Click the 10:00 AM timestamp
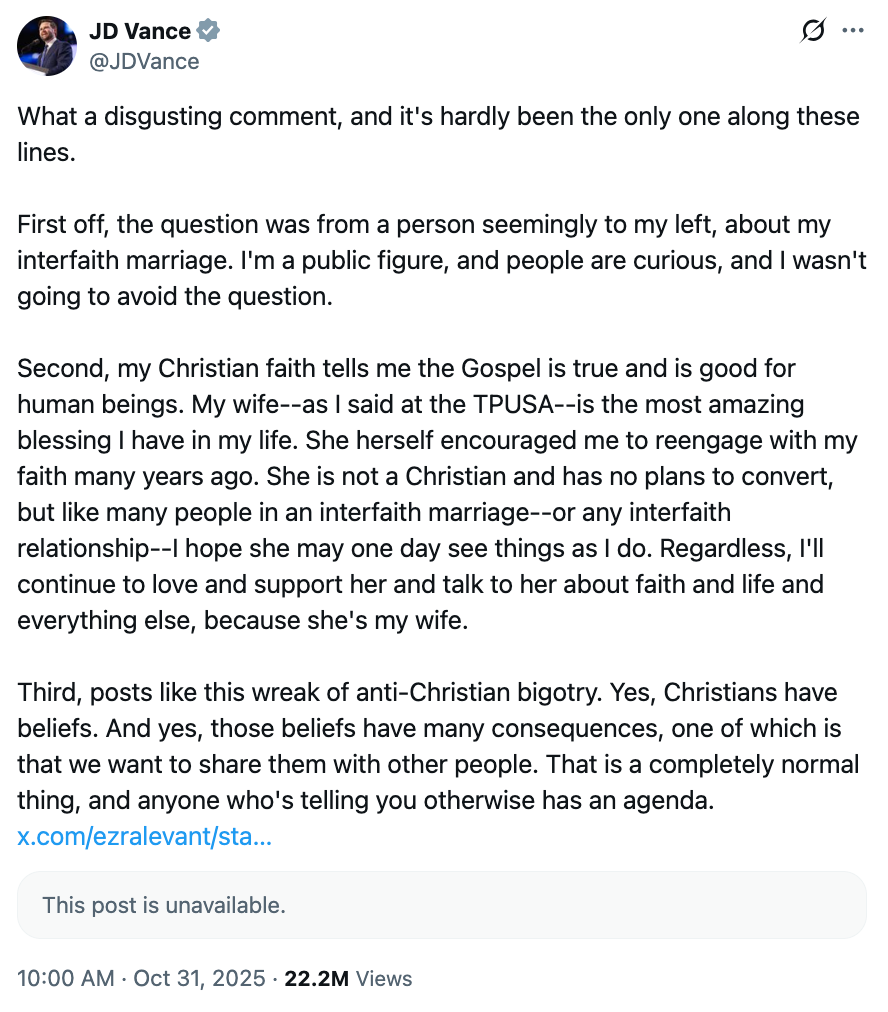The image size is (888, 1012). pyautogui.click(x=66, y=978)
